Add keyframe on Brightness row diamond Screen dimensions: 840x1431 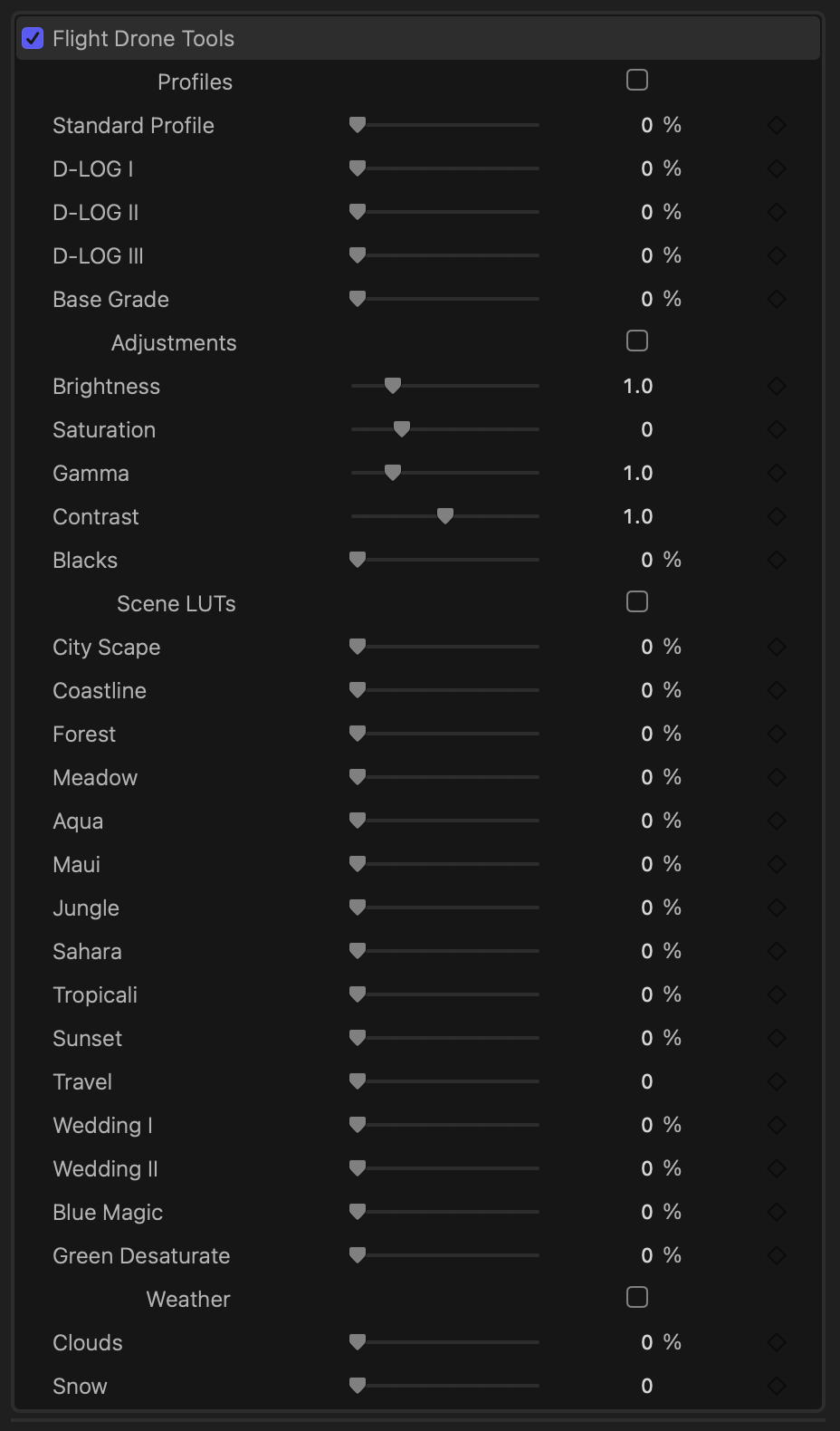tap(777, 387)
